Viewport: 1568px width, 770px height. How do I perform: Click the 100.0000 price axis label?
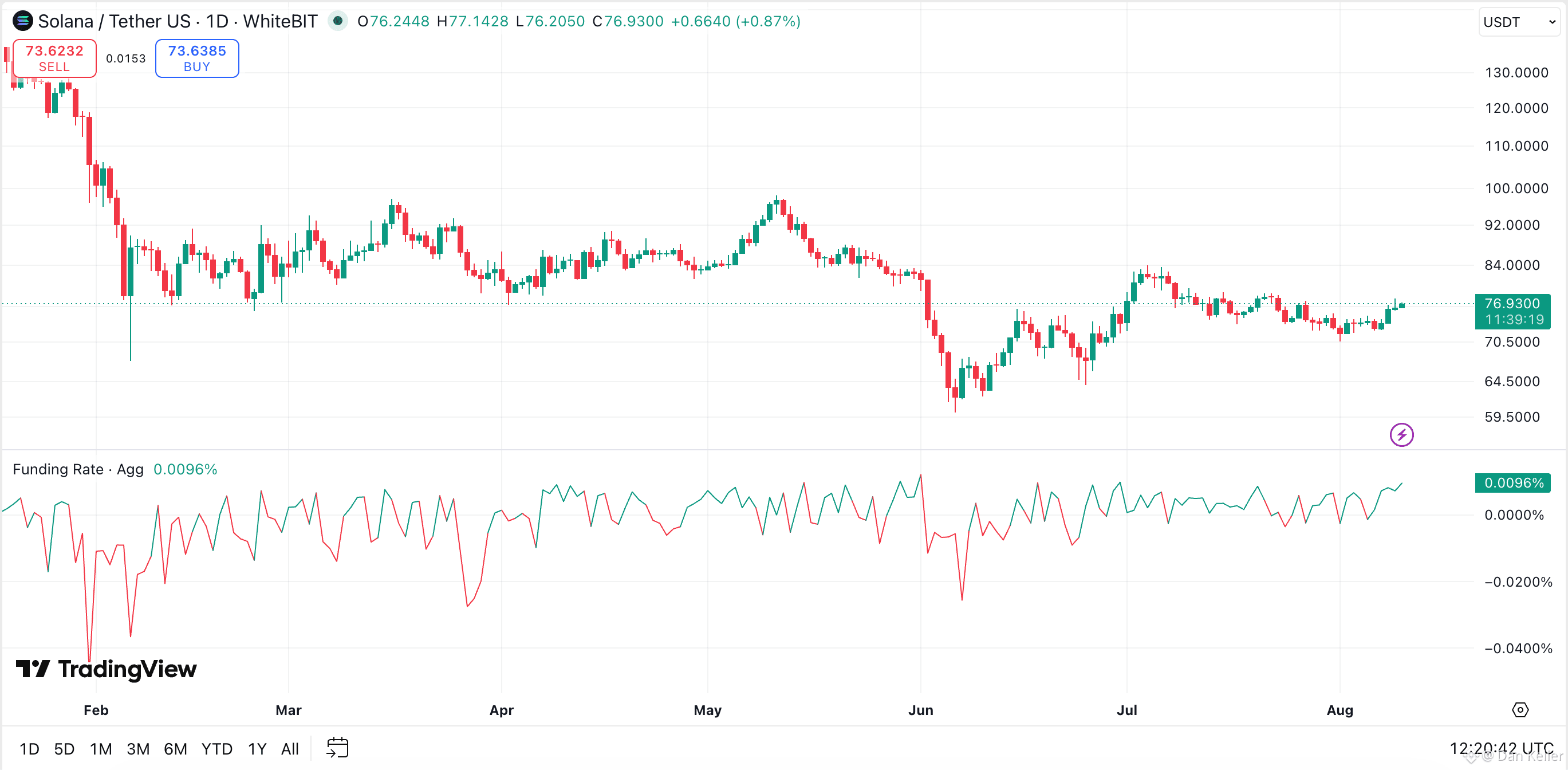coord(1516,188)
